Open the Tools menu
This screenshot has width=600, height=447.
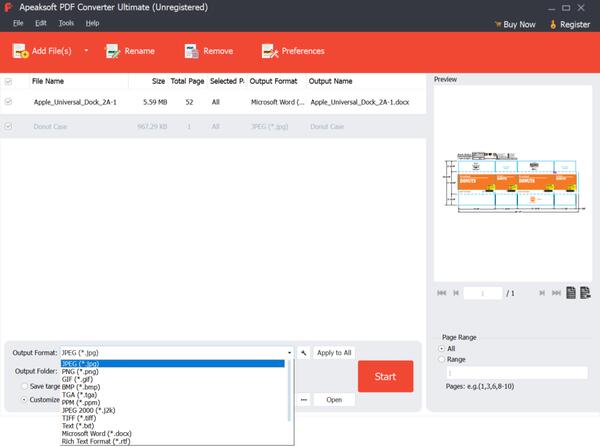pos(66,22)
